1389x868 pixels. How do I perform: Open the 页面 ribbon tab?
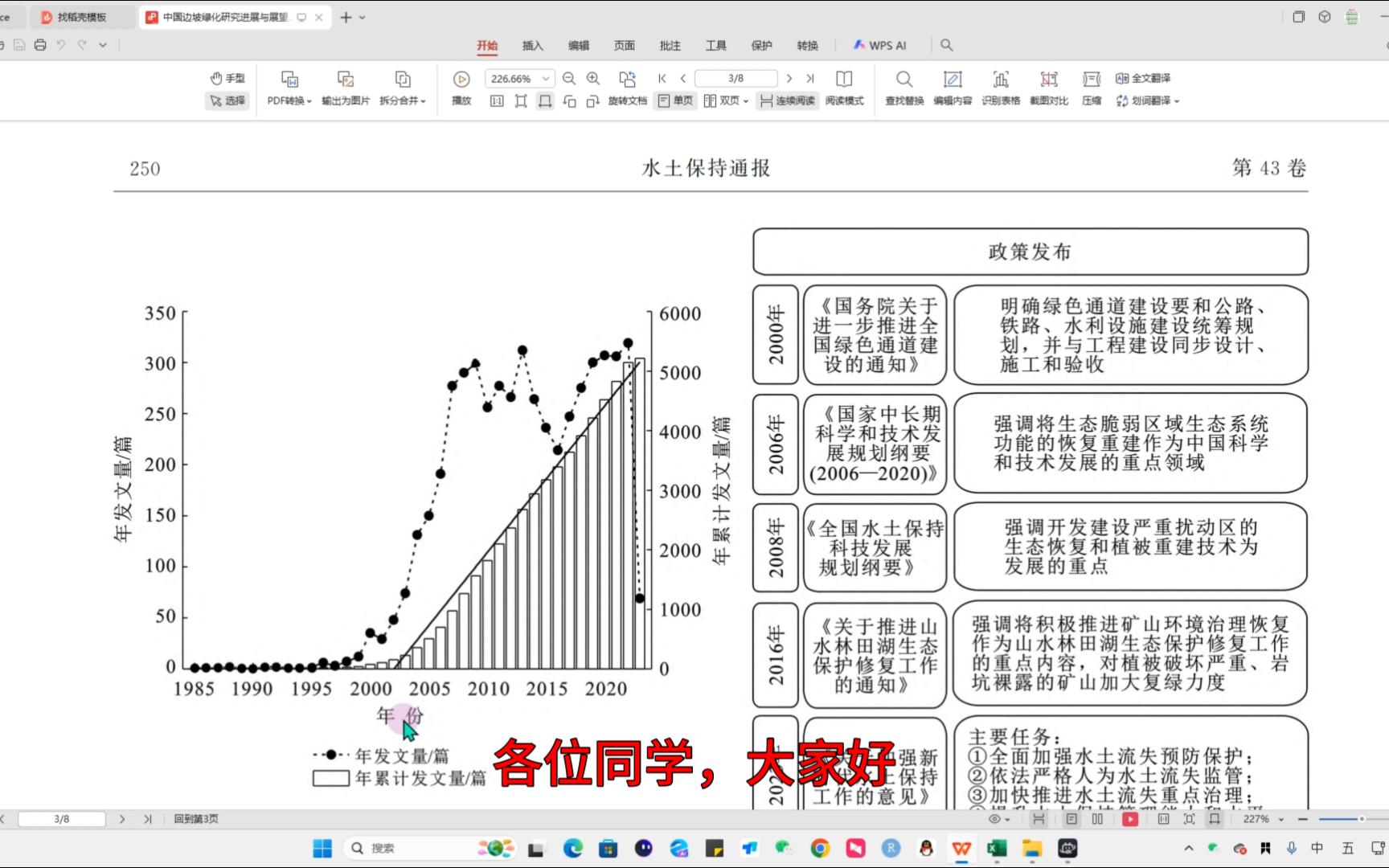point(625,46)
